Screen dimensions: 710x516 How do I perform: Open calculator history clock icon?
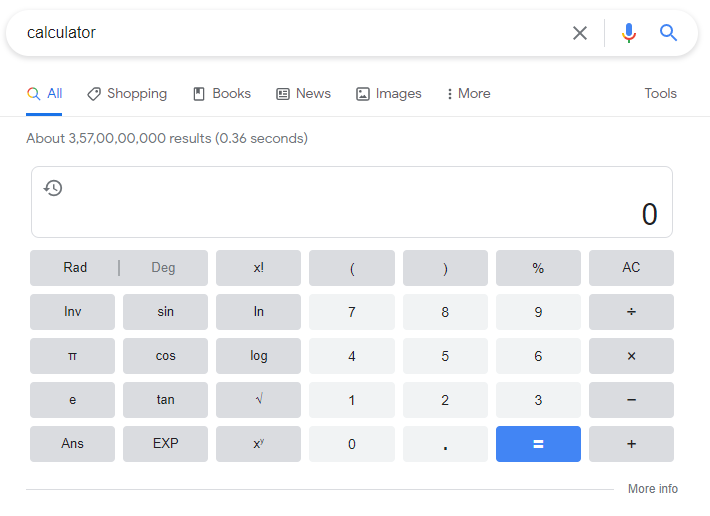click(x=54, y=188)
